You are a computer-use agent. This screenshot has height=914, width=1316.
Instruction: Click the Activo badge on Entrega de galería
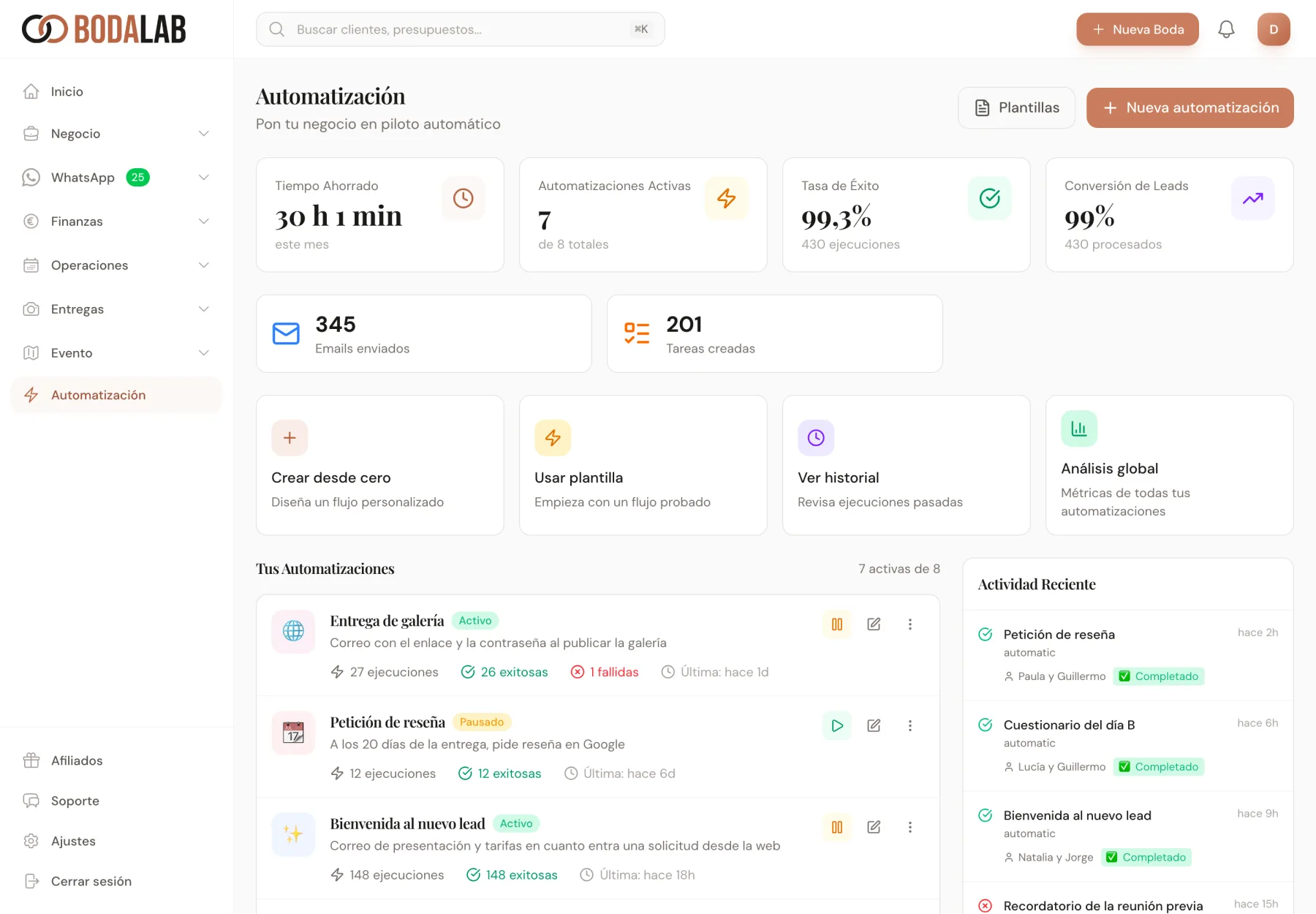tap(475, 621)
